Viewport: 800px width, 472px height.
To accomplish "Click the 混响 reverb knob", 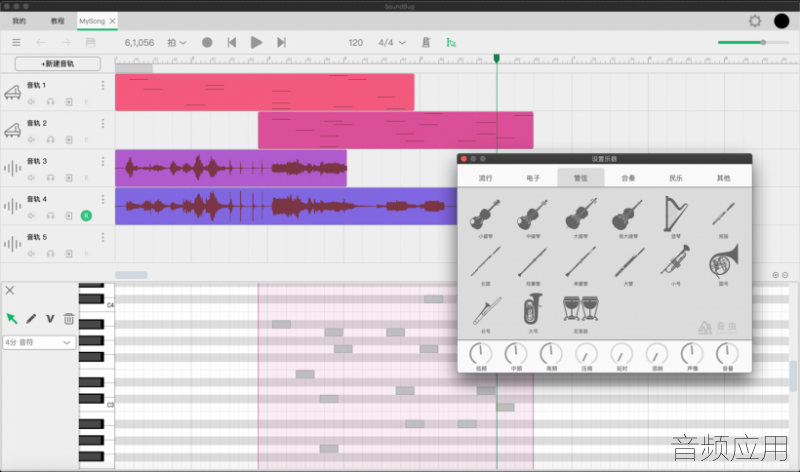I will 657,356.
